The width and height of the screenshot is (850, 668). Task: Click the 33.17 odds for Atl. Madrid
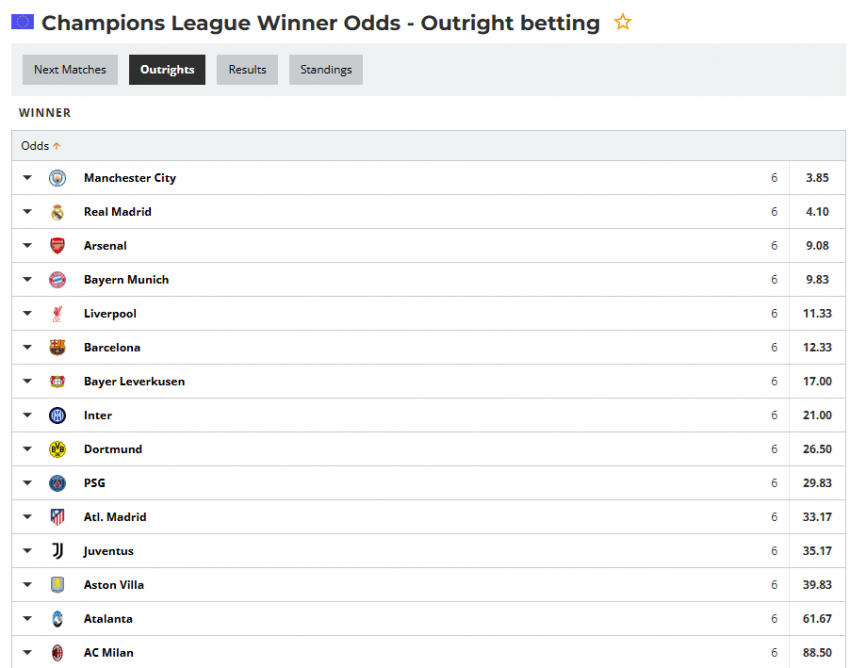818,517
